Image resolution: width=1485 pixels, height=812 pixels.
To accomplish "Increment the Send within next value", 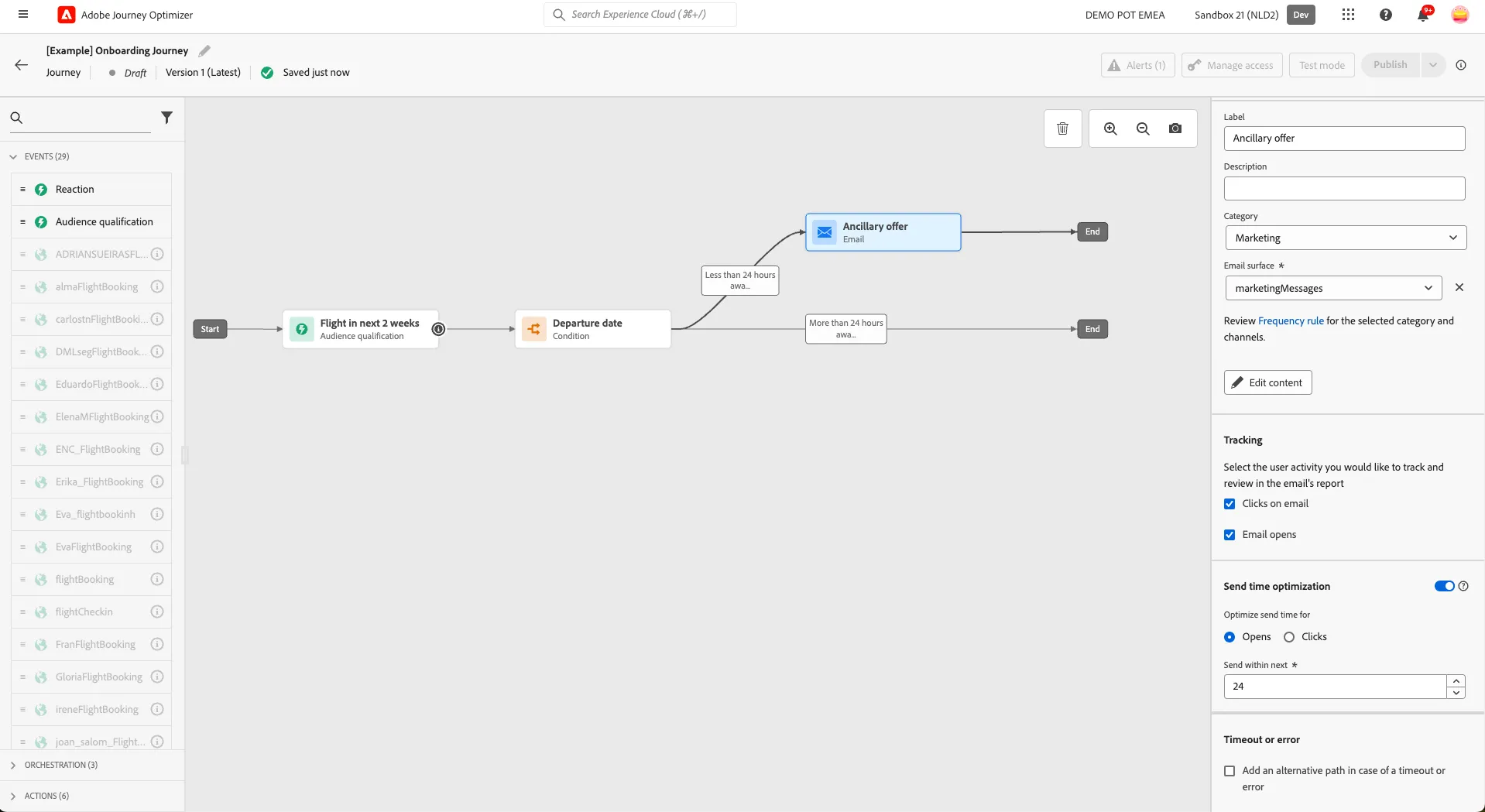I will (1456, 681).
